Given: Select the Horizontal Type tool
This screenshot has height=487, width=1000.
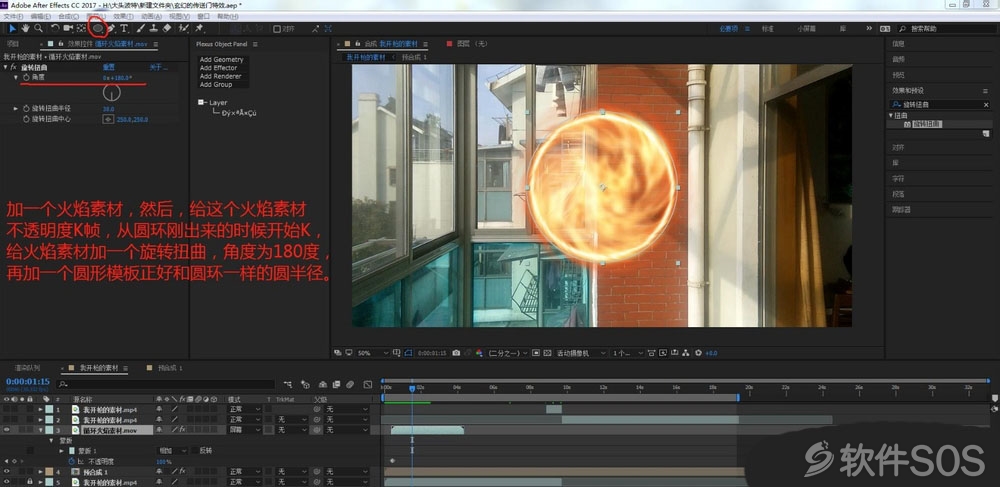Looking at the screenshot, I should (x=124, y=28).
